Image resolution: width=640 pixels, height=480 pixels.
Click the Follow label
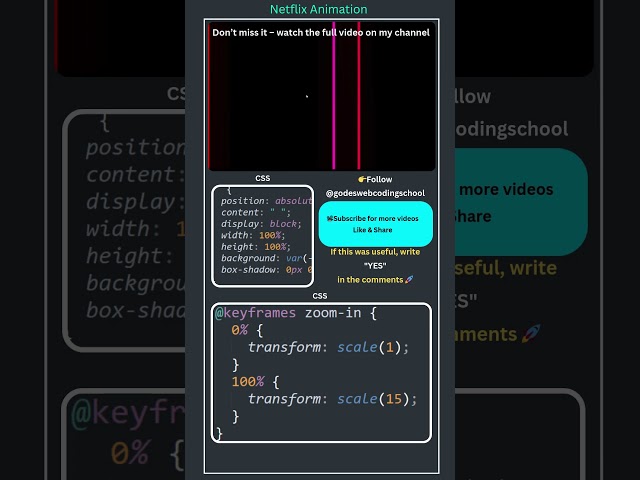(x=379, y=179)
